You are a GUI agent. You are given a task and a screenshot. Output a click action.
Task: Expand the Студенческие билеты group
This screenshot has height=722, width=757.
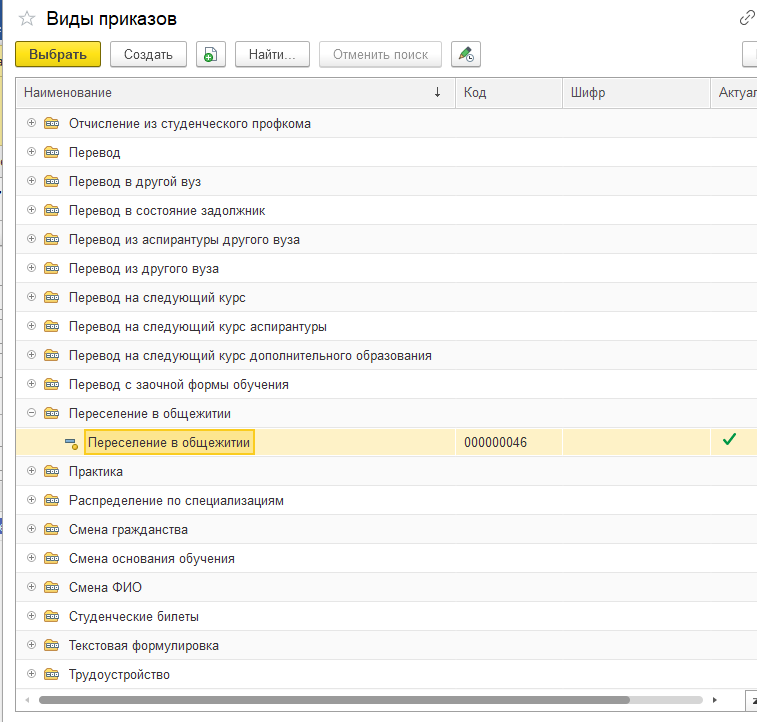[31, 615]
